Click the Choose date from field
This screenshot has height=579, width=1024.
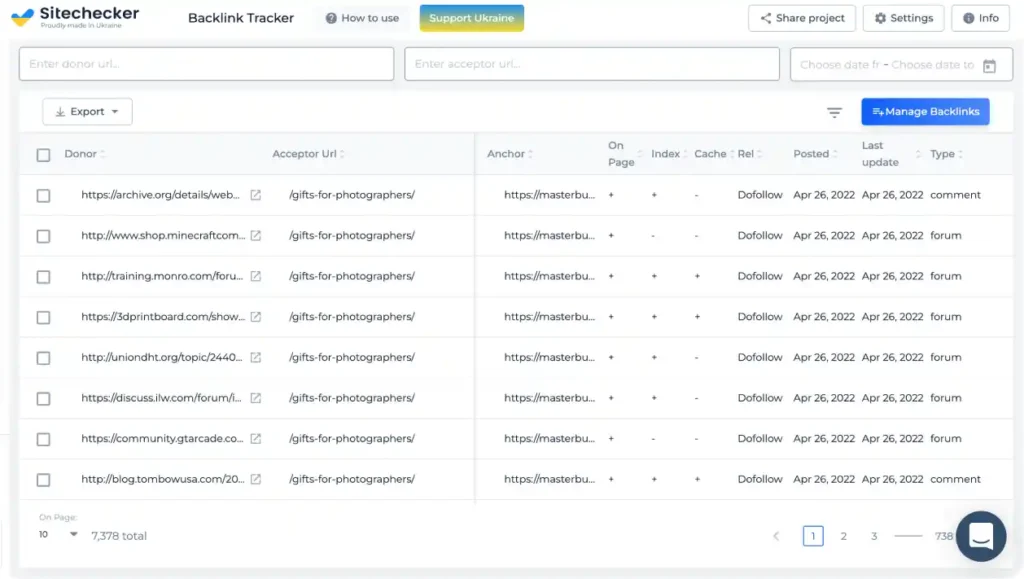(x=839, y=65)
